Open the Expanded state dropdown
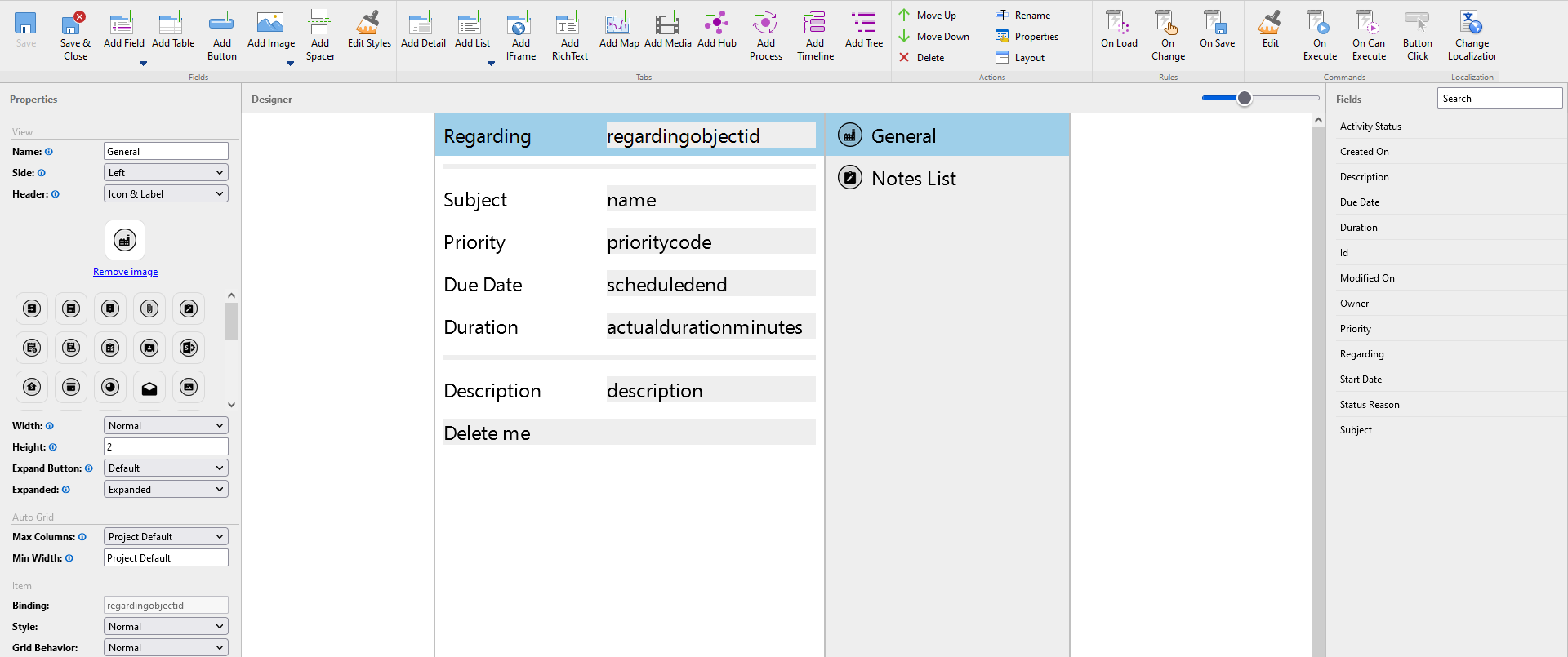Image resolution: width=1568 pixels, height=657 pixels. click(x=166, y=490)
